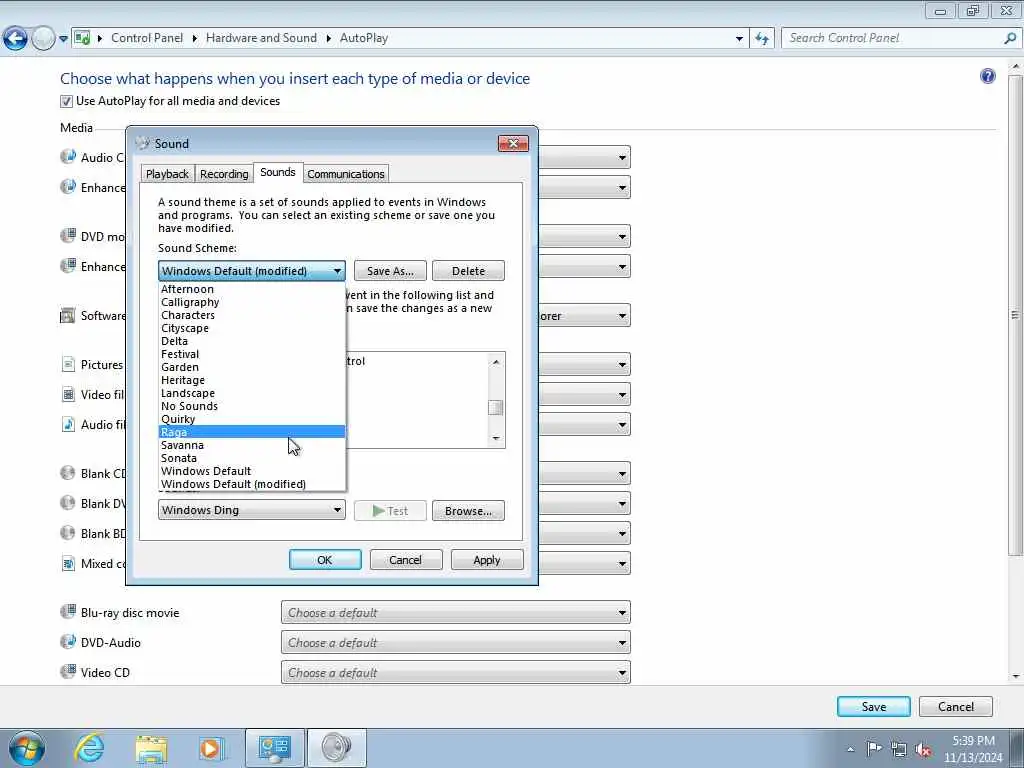Click the Action Center flag tray icon
Screen dimensions: 1024x768
tap(874, 749)
